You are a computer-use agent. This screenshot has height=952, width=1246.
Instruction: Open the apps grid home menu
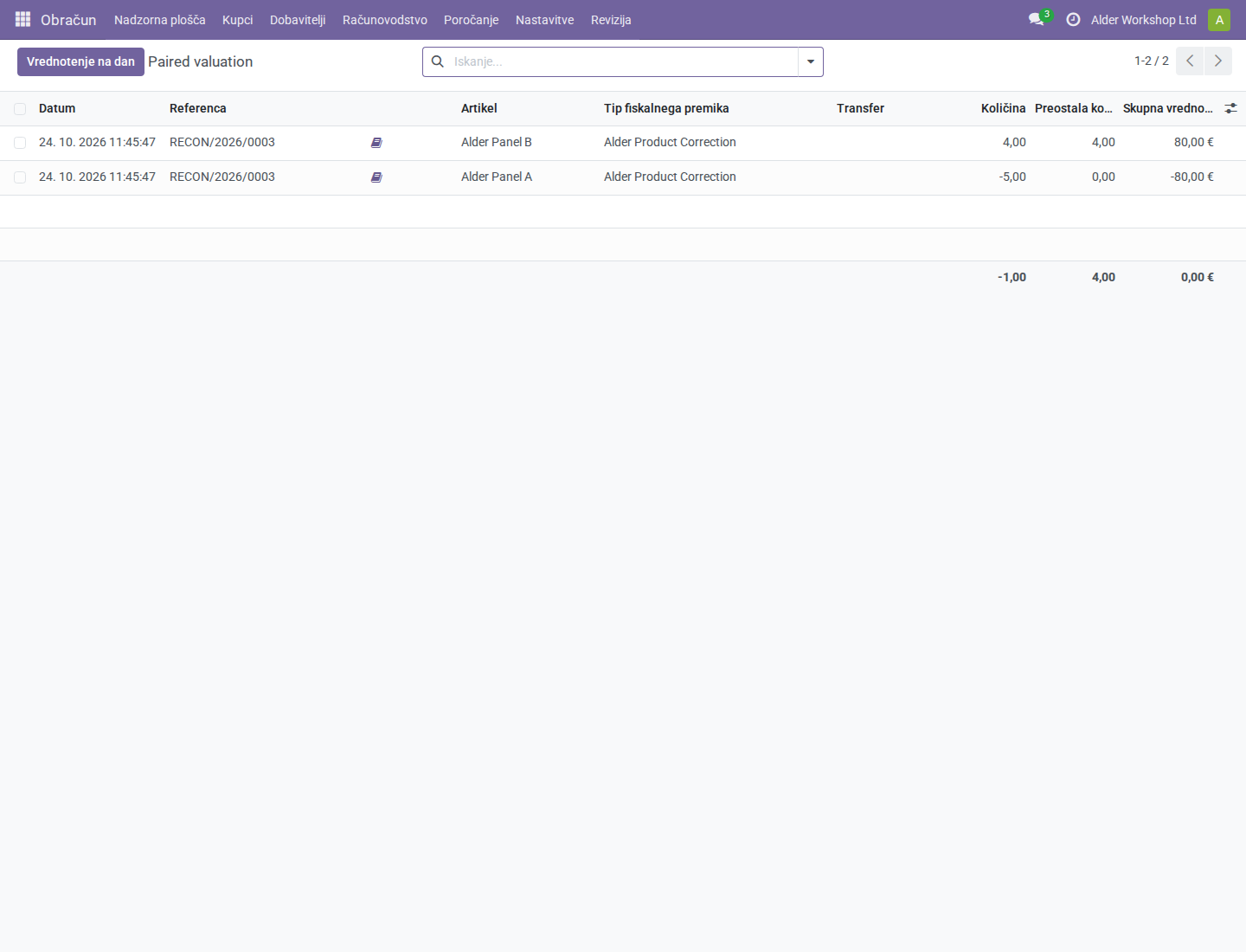click(x=22, y=19)
